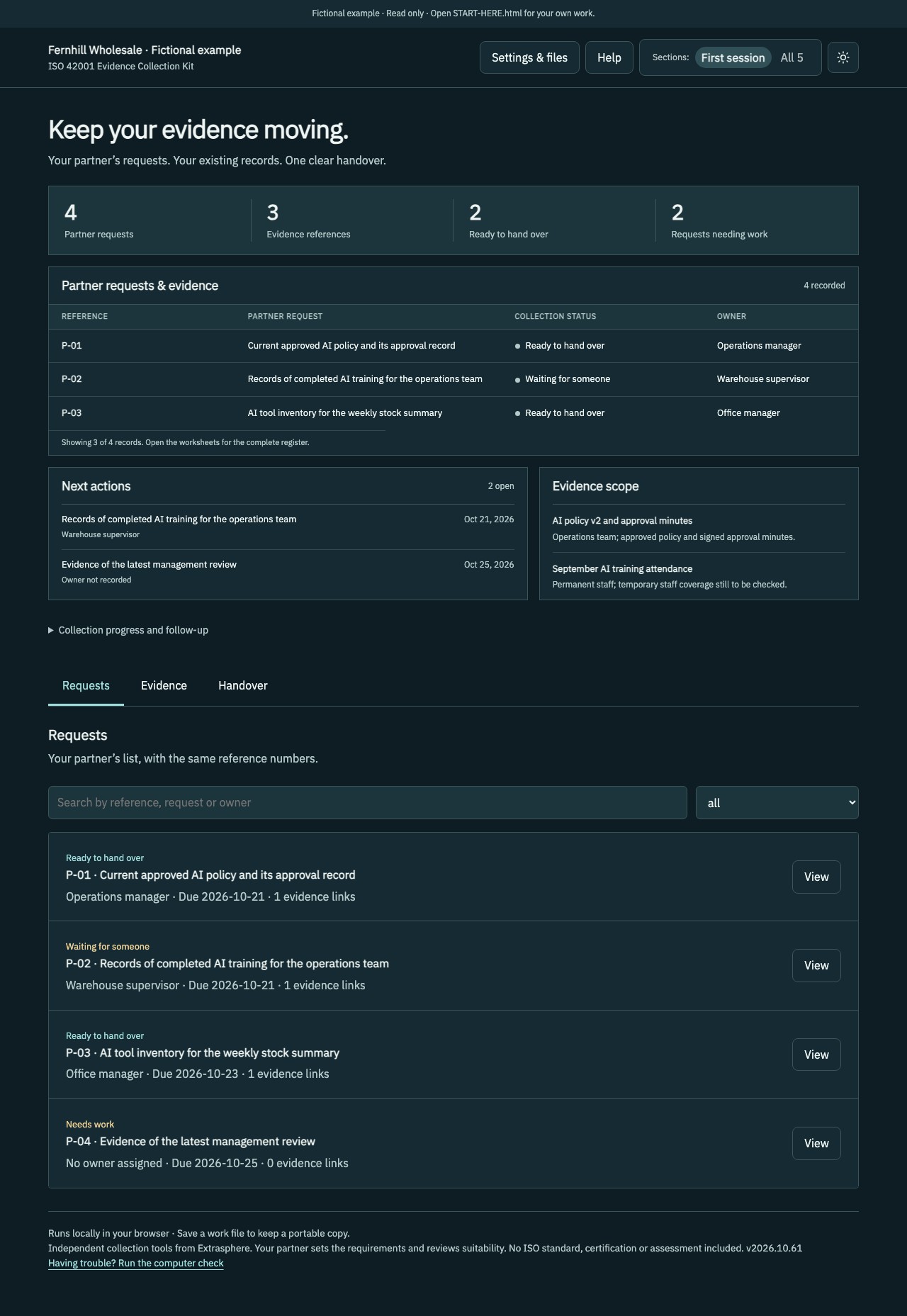Click the Partner requests count tile
Viewport: 907px width, 1316px height.
tap(150, 220)
